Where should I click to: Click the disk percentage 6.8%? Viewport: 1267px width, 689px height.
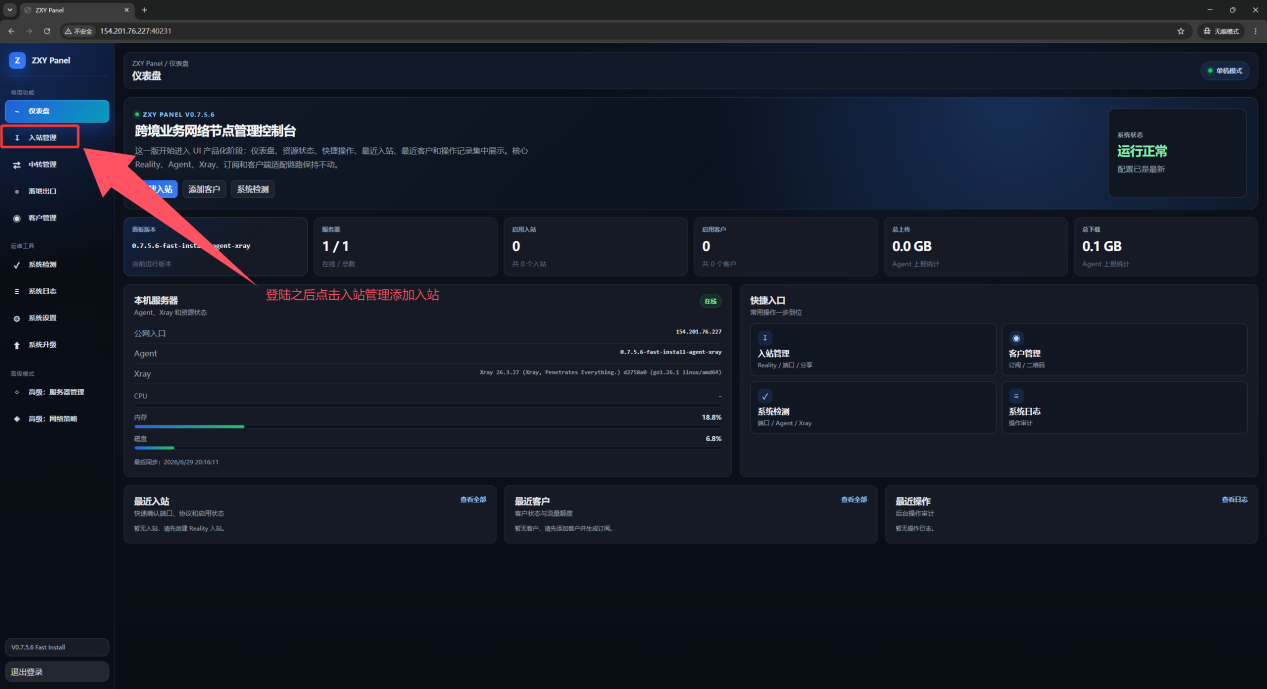pos(714,438)
